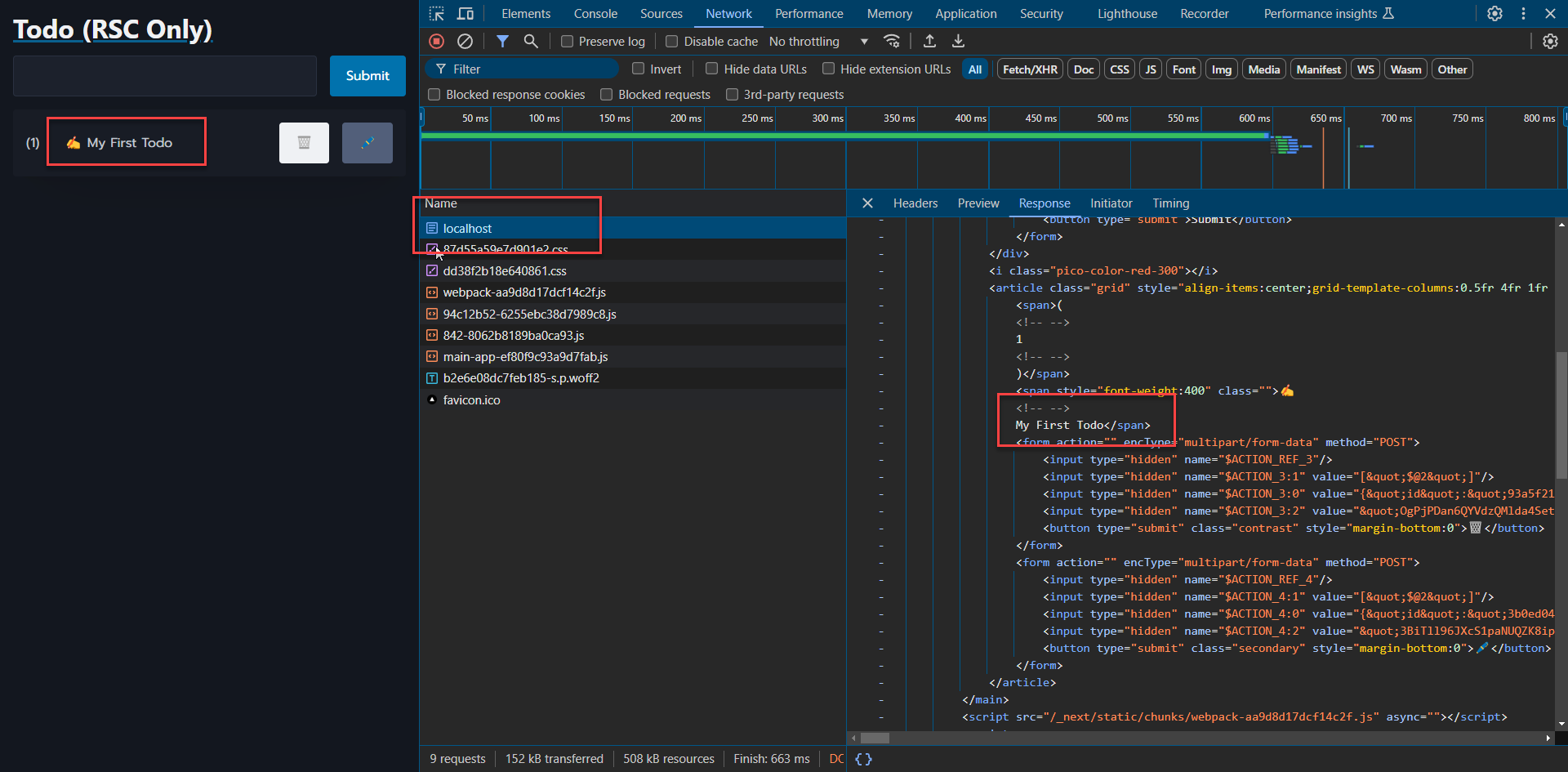This screenshot has width=1568, height=772.
Task: Pretty print response with braces icon
Action: tap(863, 759)
